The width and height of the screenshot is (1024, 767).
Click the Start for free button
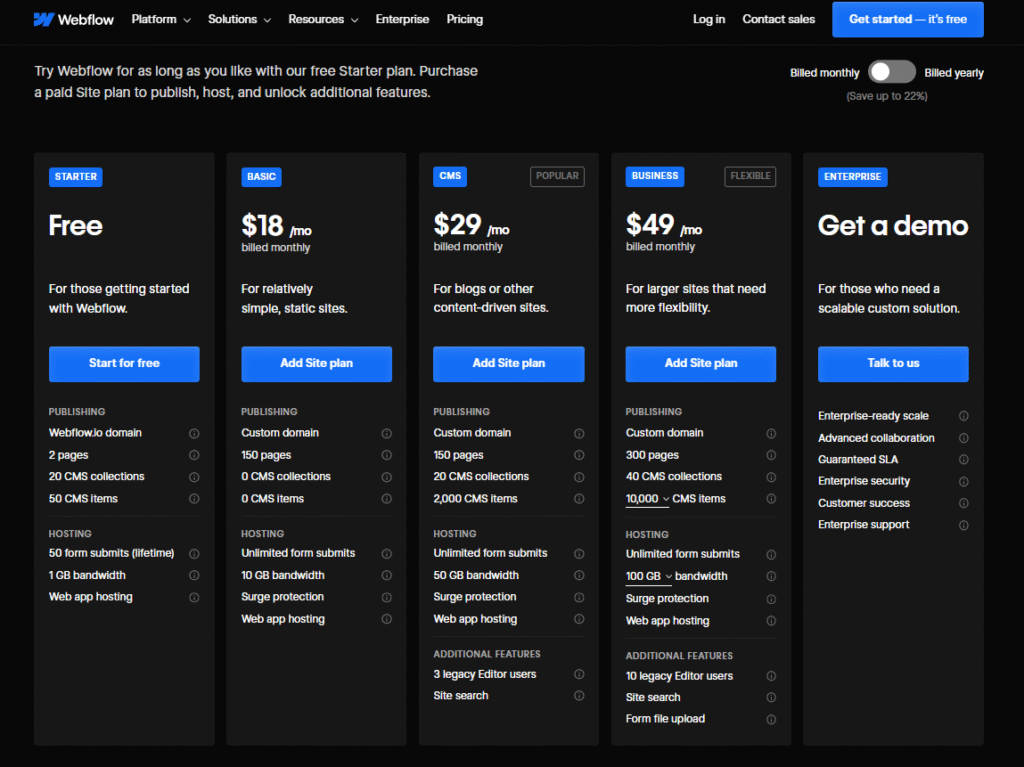pyautogui.click(x=124, y=363)
